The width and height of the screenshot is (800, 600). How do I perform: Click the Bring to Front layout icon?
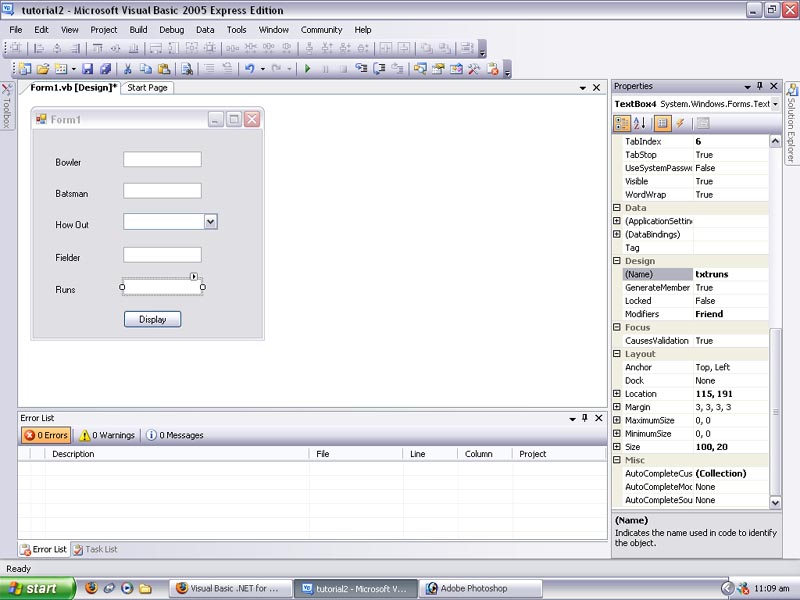tap(426, 48)
